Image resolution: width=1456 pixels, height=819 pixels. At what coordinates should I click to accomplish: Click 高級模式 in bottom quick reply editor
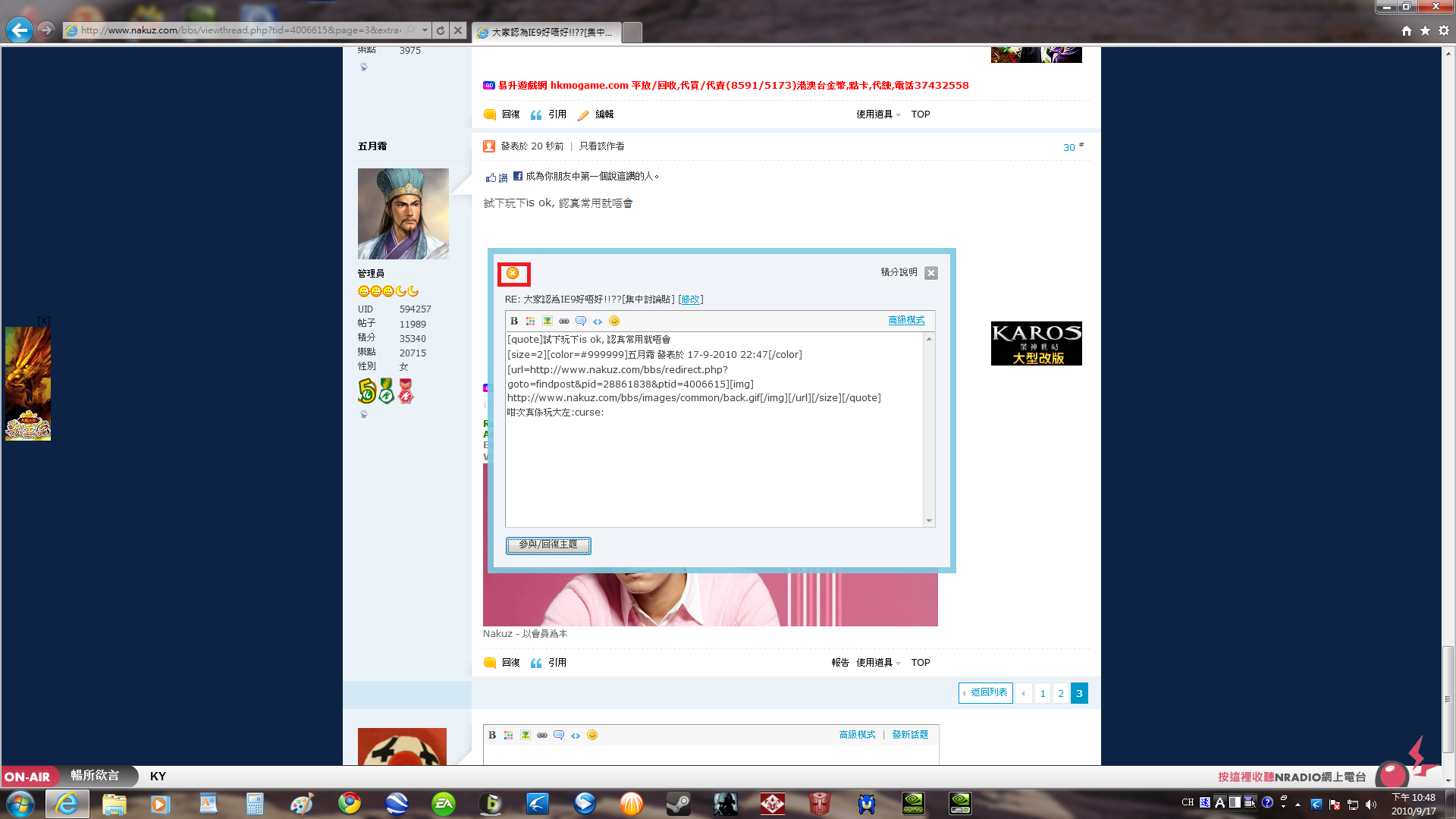[x=857, y=735]
